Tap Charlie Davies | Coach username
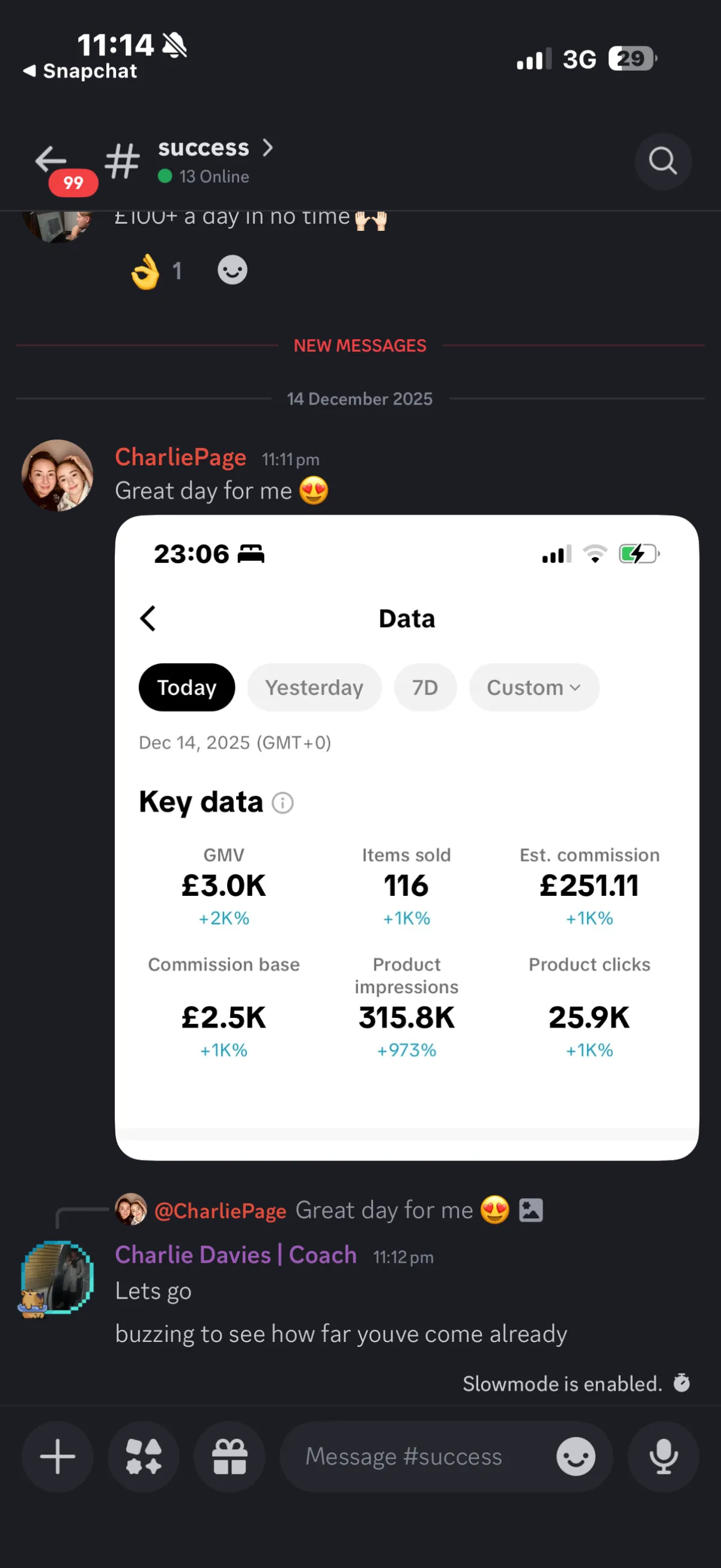The width and height of the screenshot is (721, 1568). tap(236, 1255)
